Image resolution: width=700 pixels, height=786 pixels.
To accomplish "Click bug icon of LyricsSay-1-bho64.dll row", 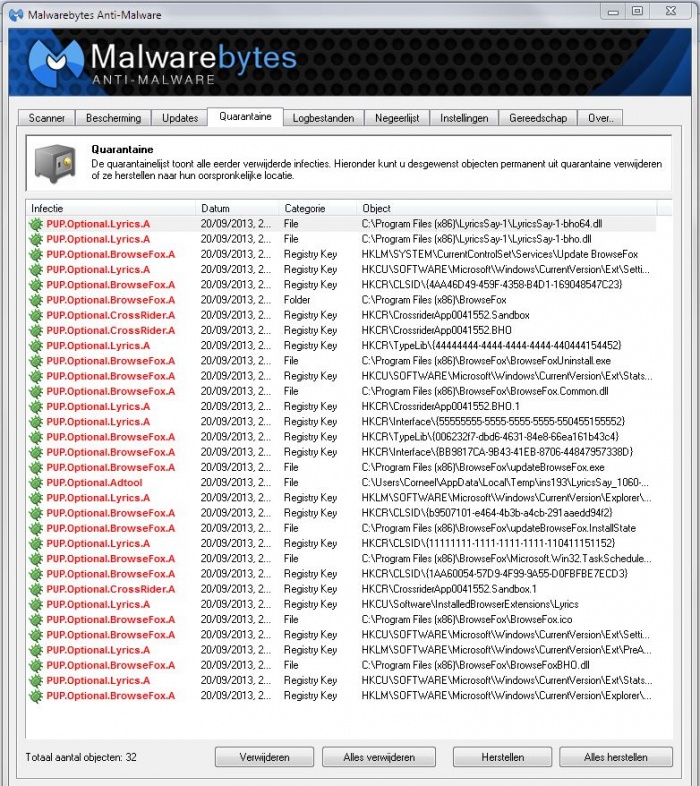I will pos(36,224).
